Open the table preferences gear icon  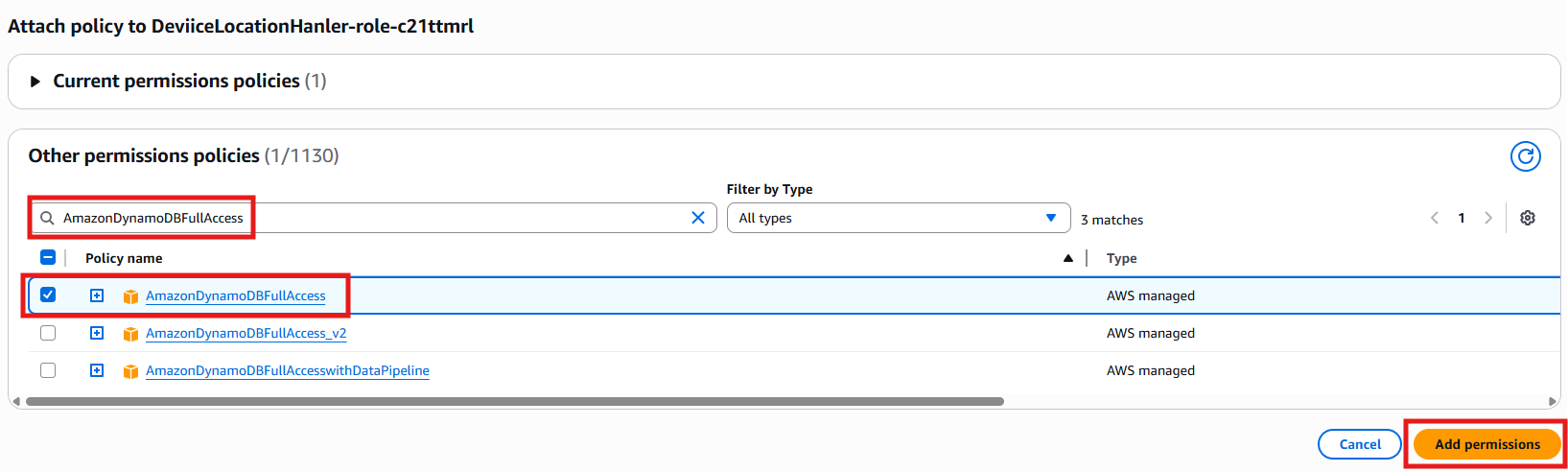point(1528,219)
